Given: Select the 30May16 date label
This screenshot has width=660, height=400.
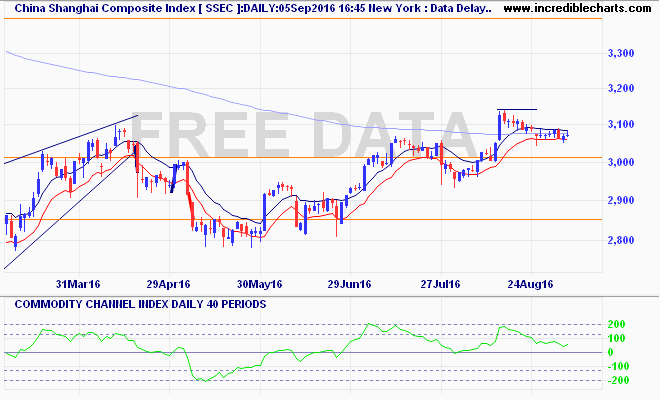Looking at the screenshot, I should click(259, 284).
